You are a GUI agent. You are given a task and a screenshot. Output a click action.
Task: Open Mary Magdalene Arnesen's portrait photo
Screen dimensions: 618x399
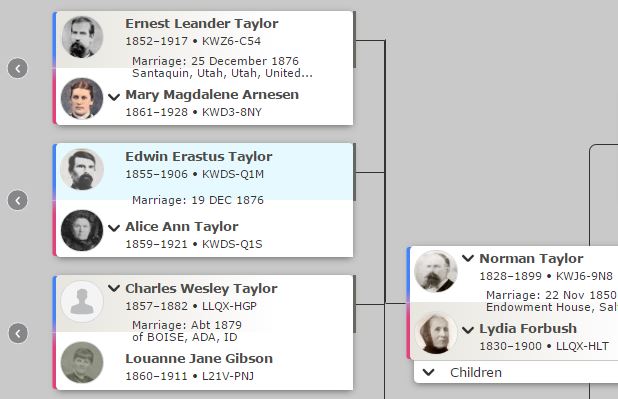coord(82,98)
